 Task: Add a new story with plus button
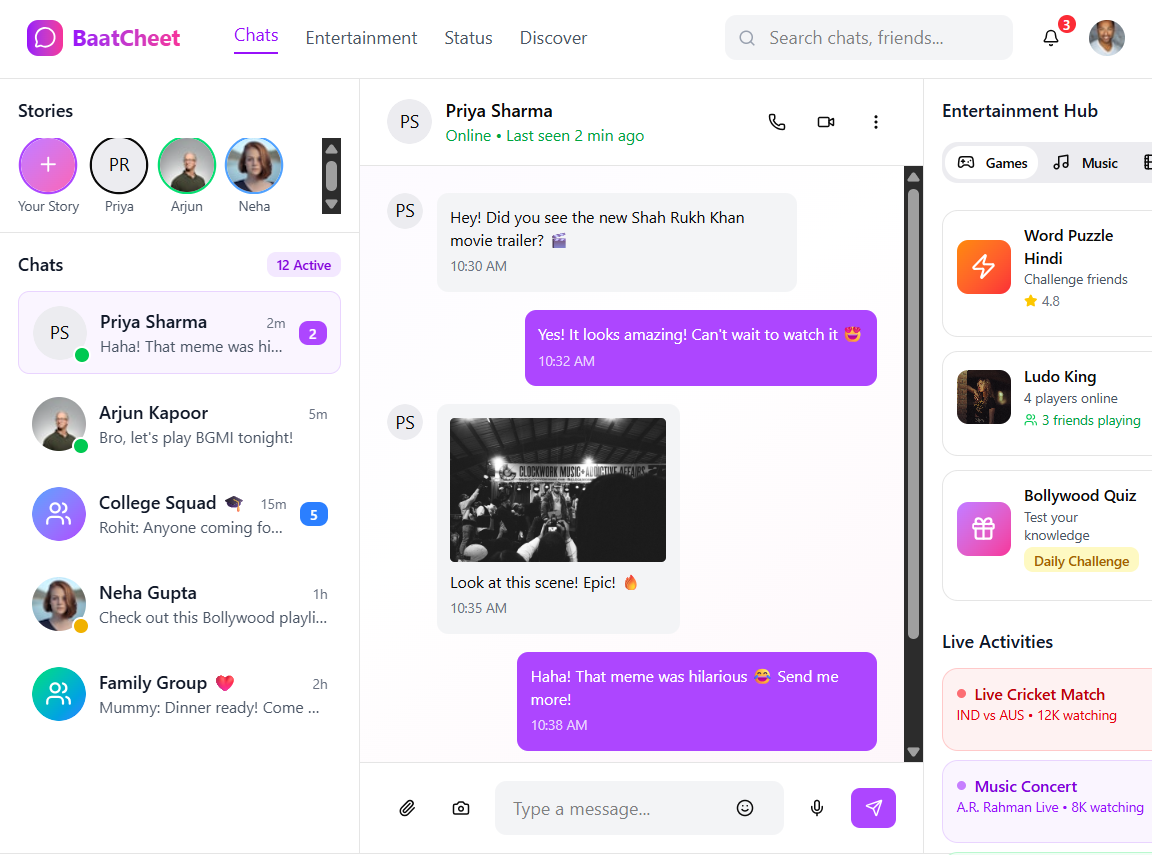click(48, 165)
